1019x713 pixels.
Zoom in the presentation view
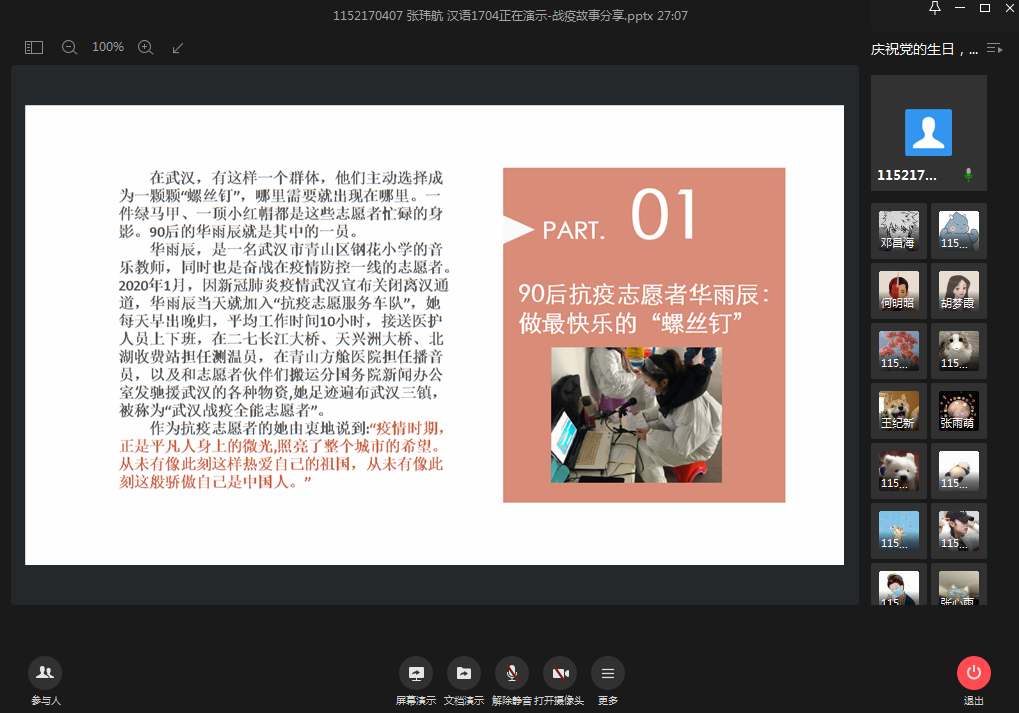[145, 47]
